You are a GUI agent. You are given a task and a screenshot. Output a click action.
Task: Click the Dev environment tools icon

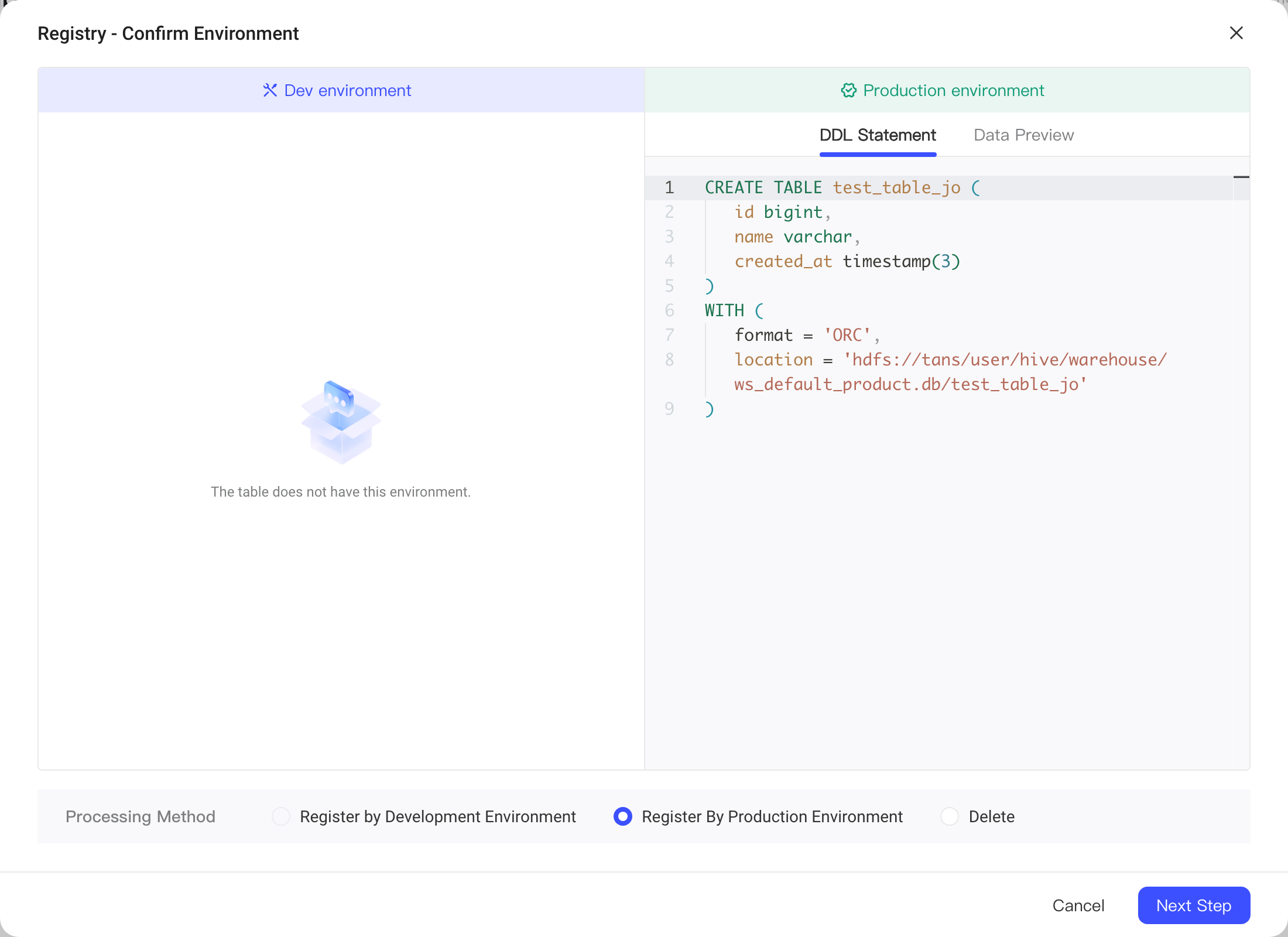coord(270,90)
